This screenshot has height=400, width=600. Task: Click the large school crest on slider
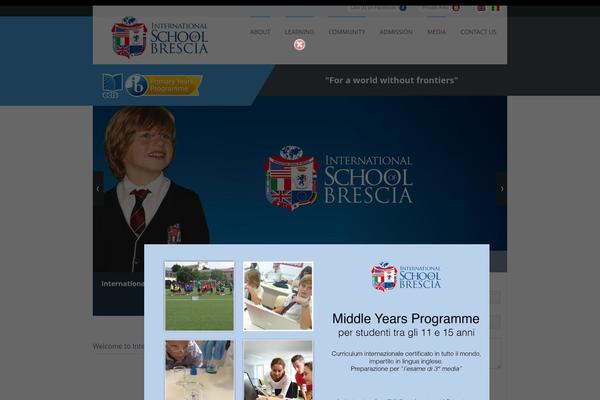click(x=292, y=178)
